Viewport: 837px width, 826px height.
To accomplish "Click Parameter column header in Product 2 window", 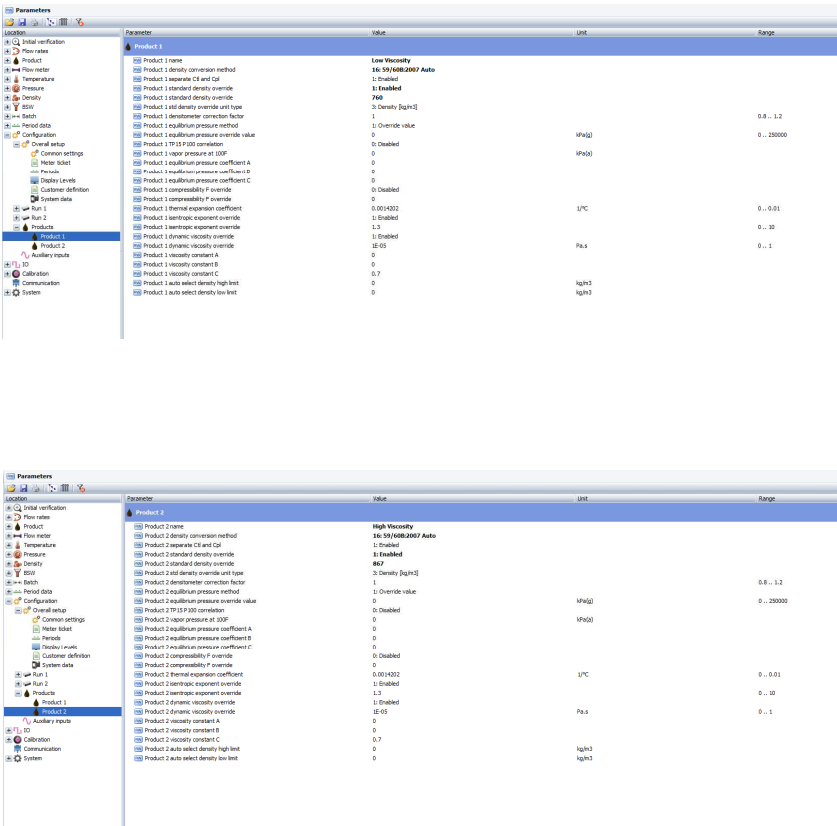I will [x=248, y=499].
